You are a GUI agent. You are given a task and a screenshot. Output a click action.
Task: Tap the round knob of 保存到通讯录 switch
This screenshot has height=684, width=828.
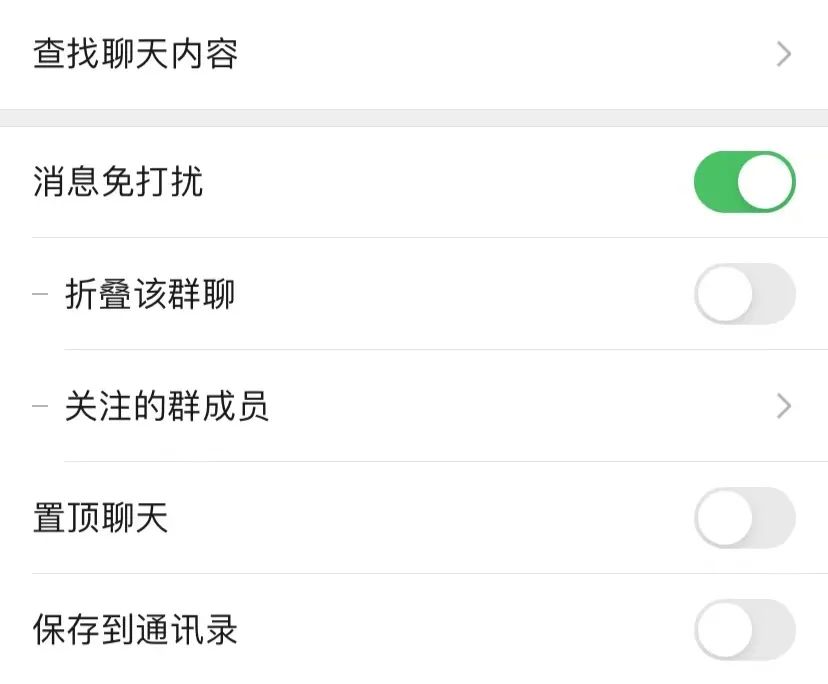click(724, 630)
